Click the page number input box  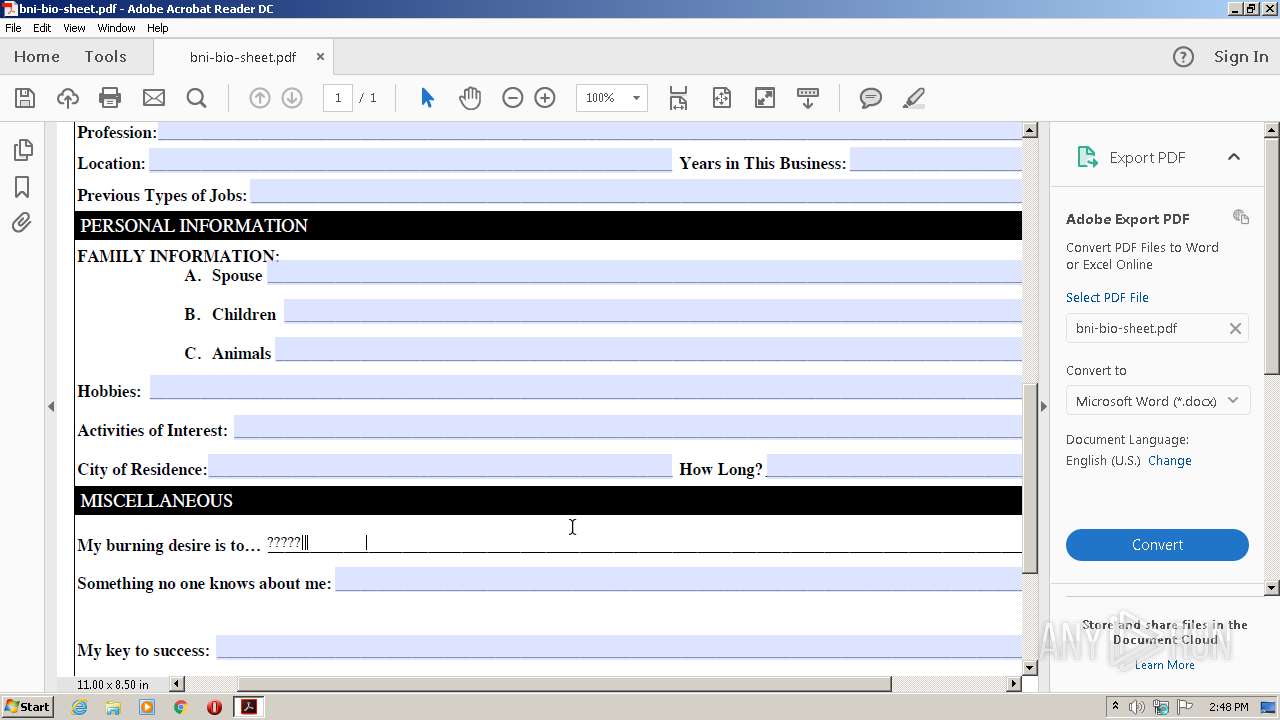(x=338, y=98)
